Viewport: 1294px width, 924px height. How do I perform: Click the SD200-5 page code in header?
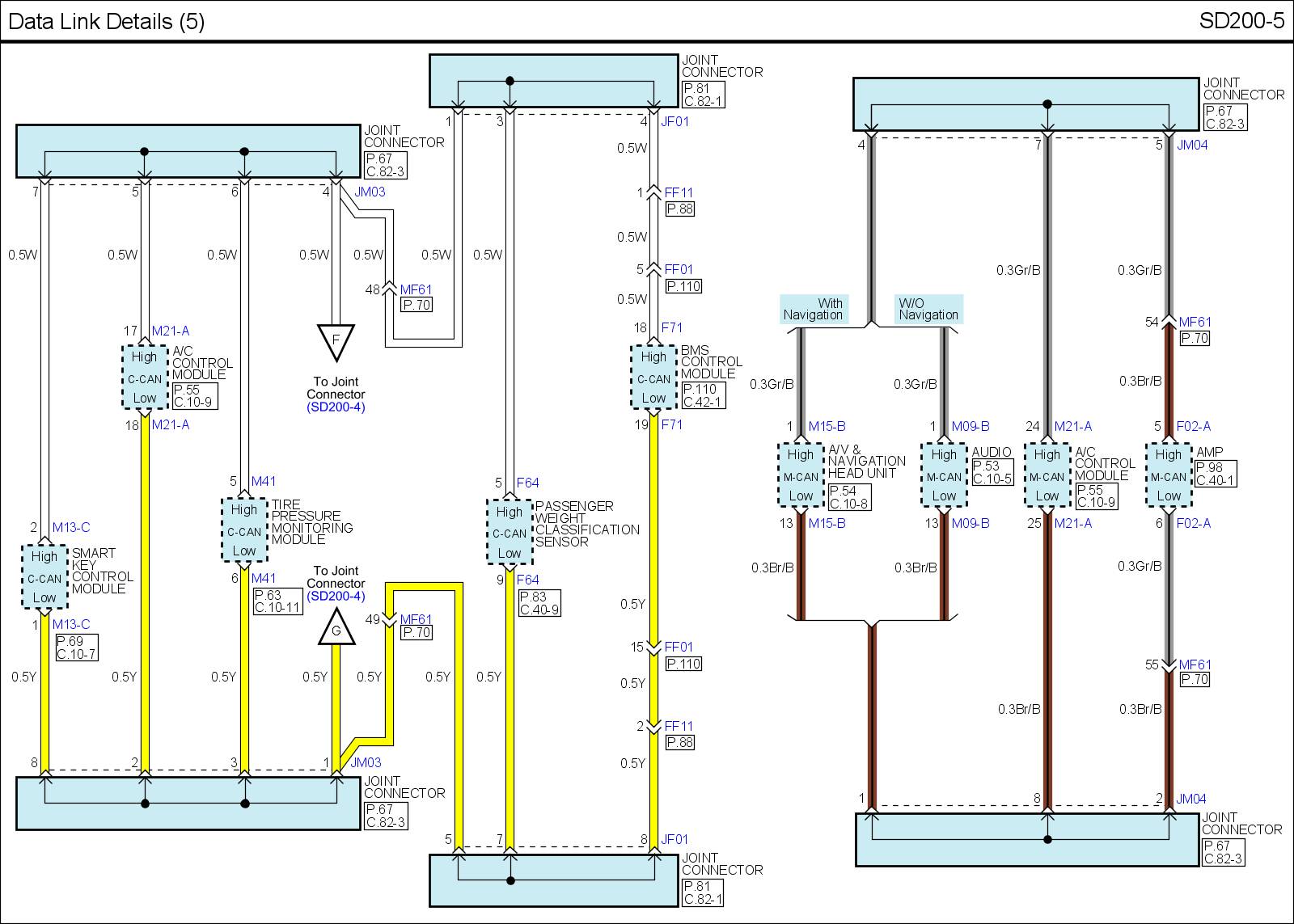point(1241,21)
